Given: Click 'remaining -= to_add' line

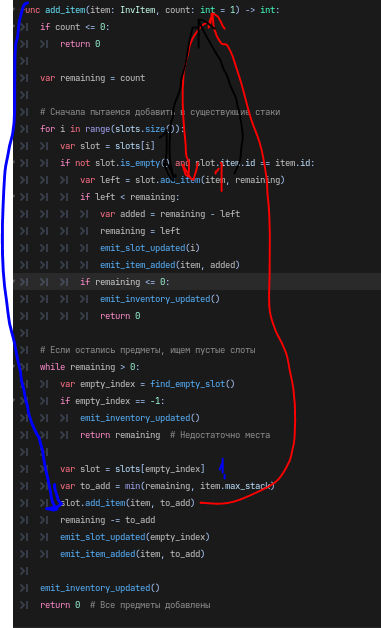Looking at the screenshot, I should point(107,520).
